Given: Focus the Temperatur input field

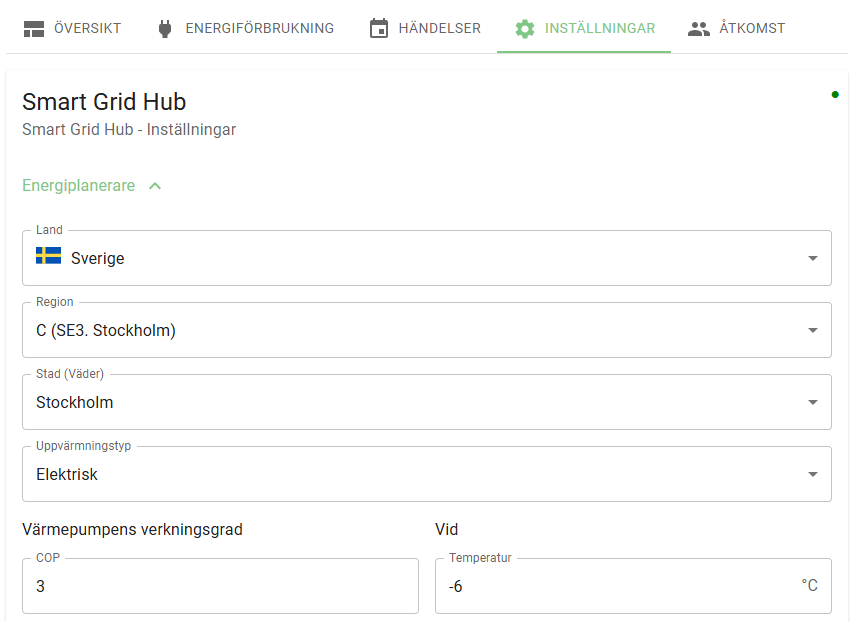Looking at the screenshot, I should 615,587.
